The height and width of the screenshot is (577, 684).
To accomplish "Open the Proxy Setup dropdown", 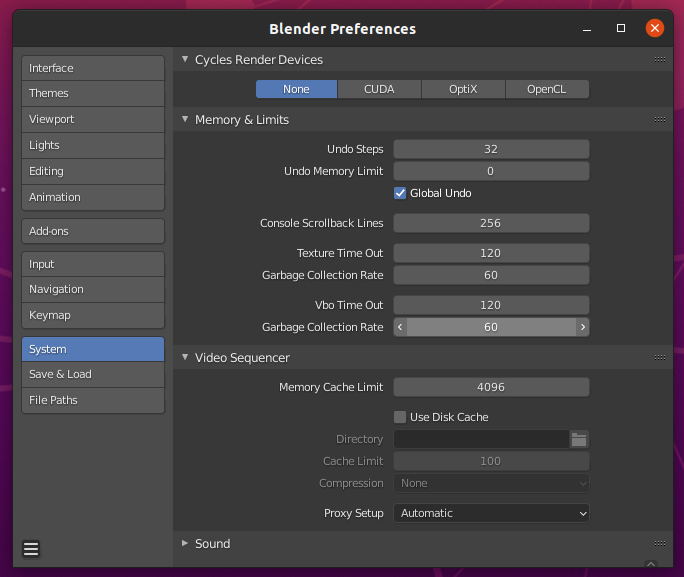I will click(x=491, y=513).
